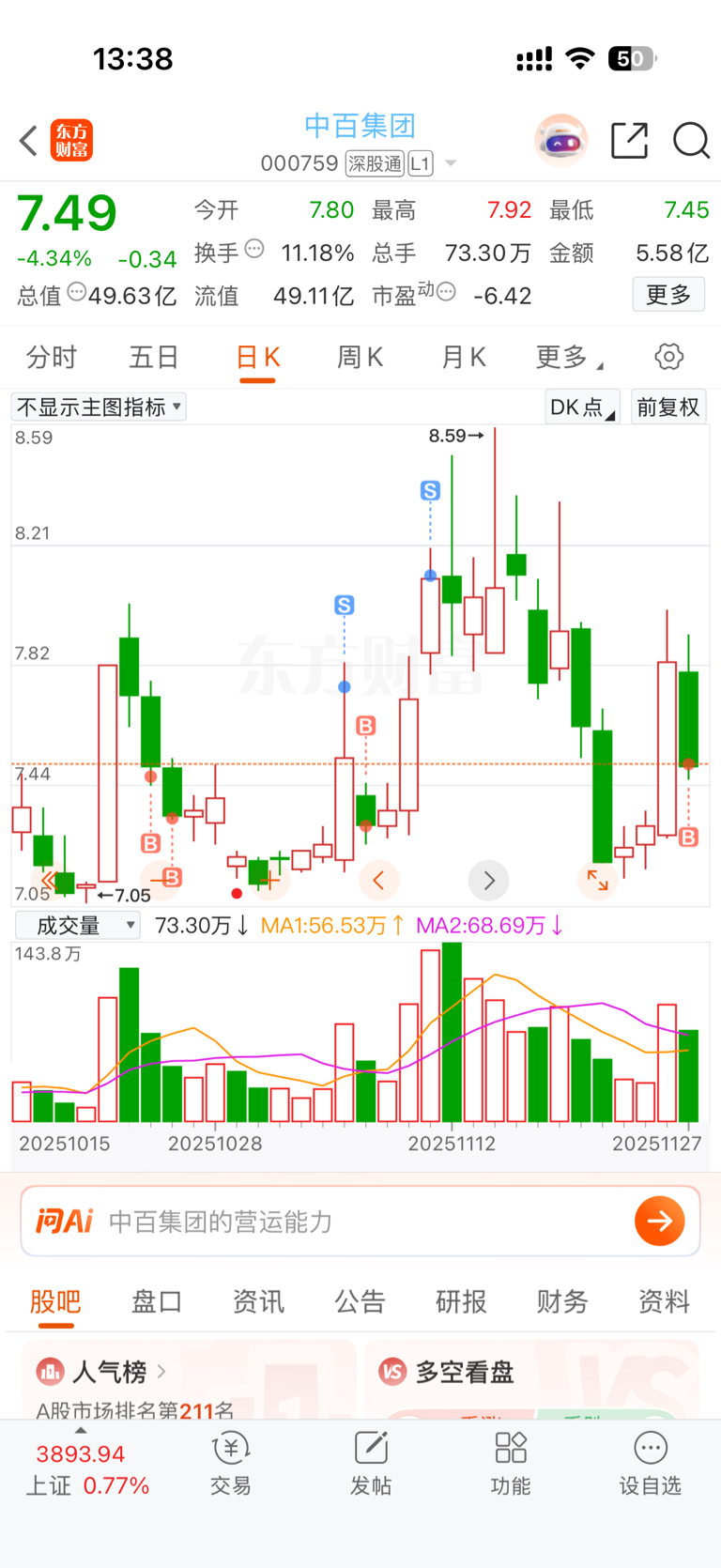Open the AI robot assistant avatar
Viewport: 721px width, 1568px height.
tap(560, 141)
